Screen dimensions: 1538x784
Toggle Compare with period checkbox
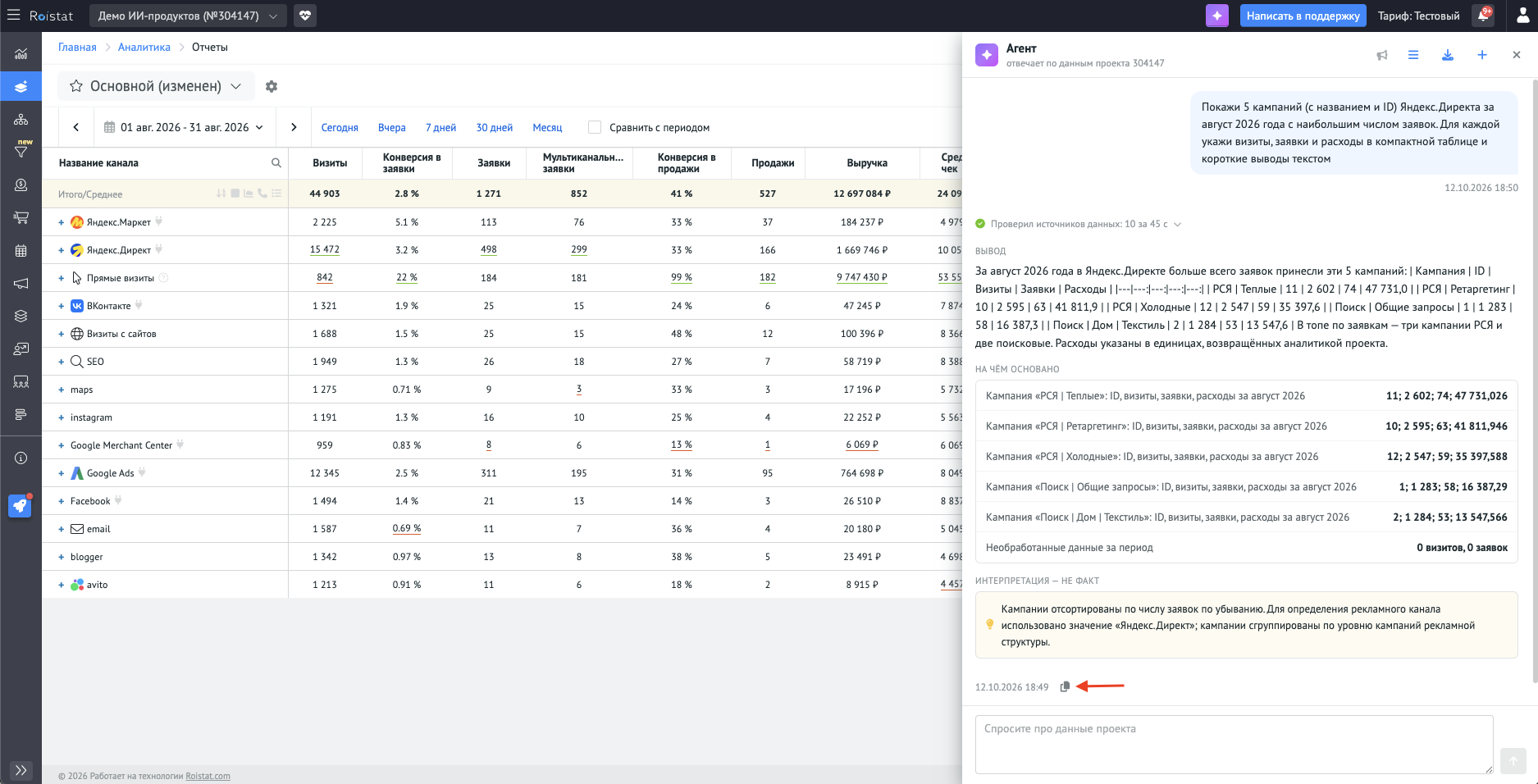point(595,127)
